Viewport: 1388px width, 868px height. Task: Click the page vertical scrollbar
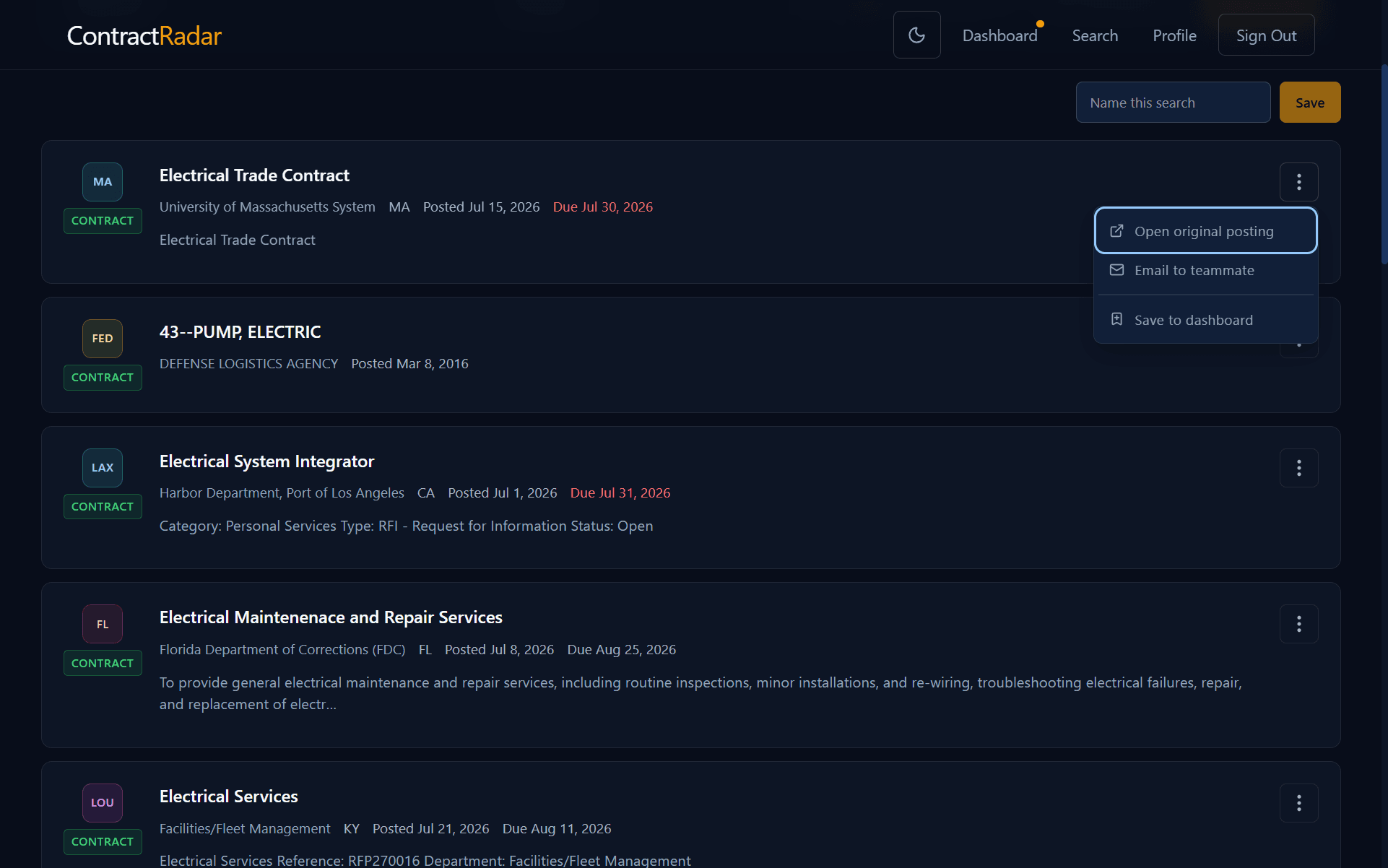pyautogui.click(x=1384, y=165)
